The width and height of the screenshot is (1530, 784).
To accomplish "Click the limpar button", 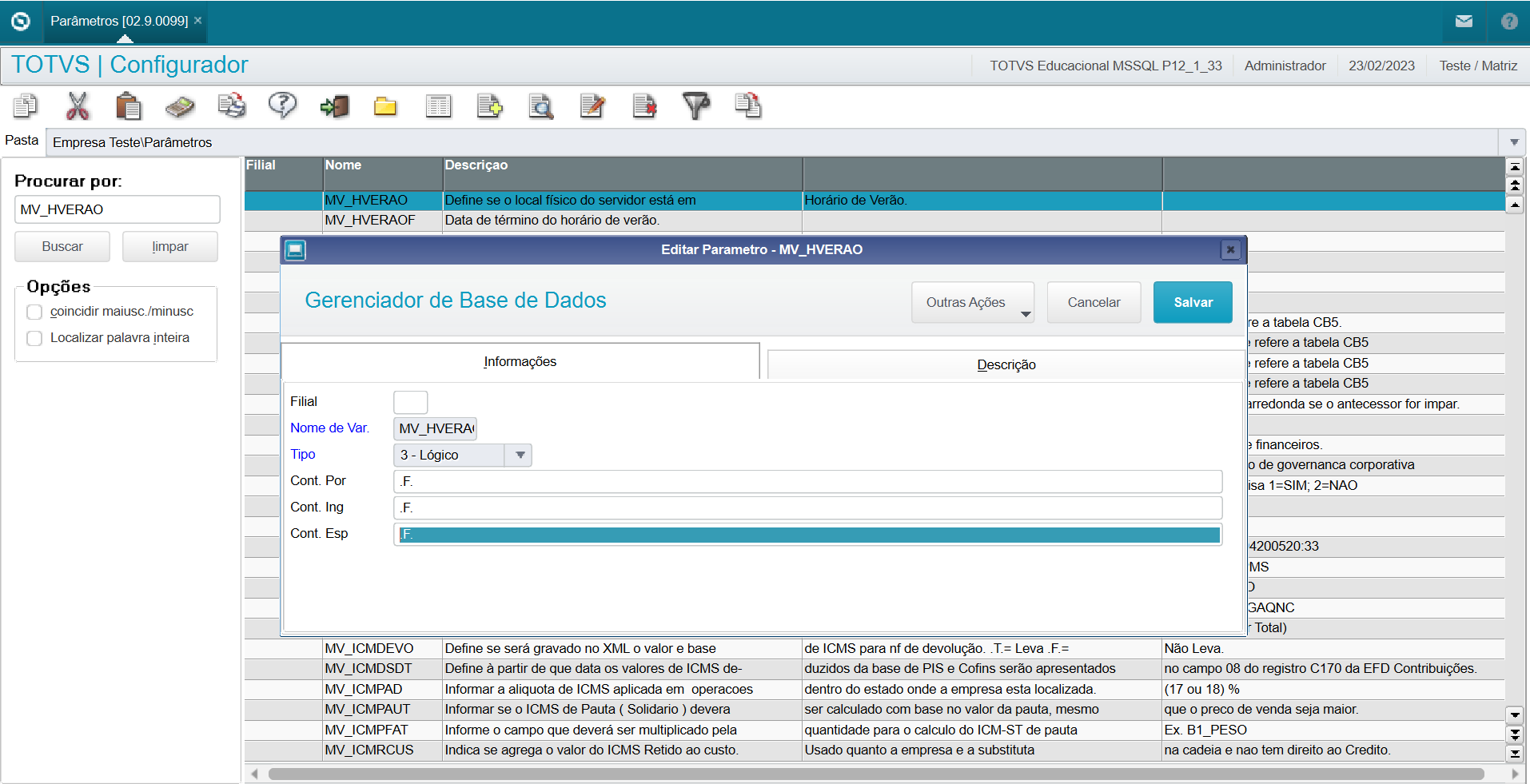I will [170, 246].
